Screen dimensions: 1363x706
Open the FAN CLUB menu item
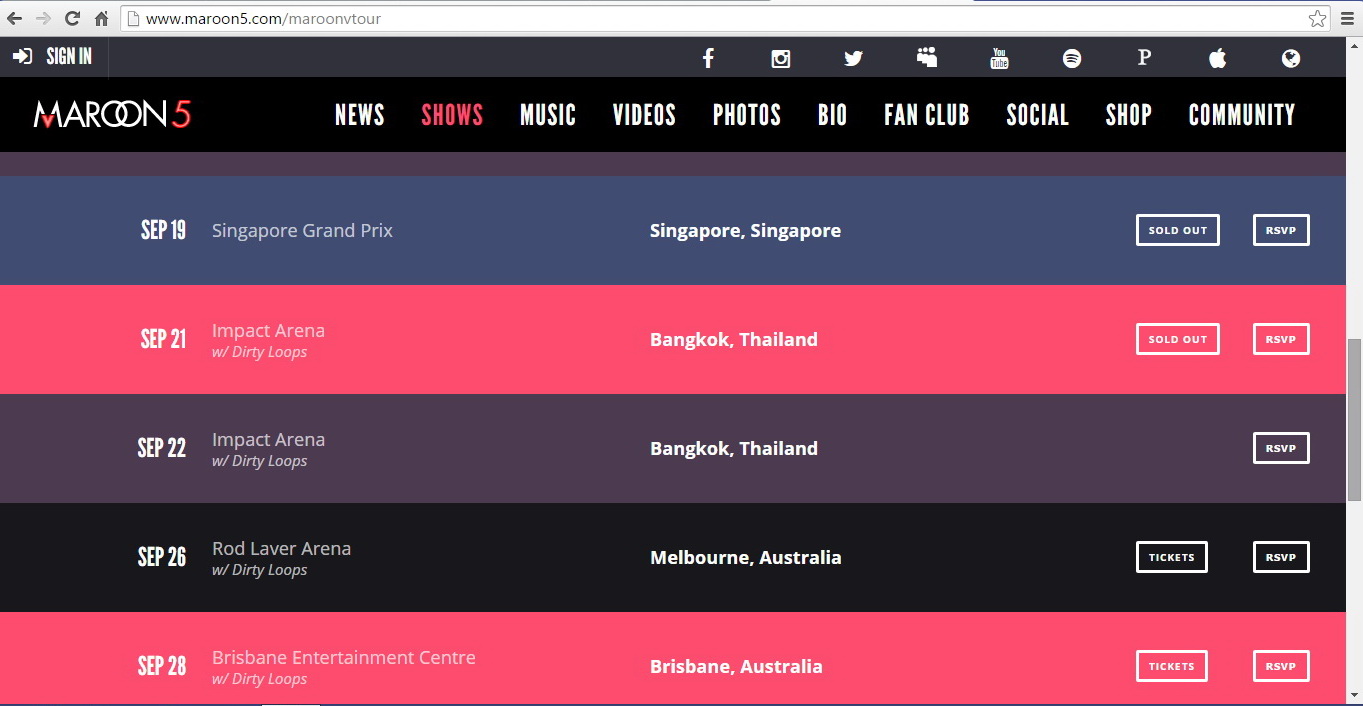[927, 115]
